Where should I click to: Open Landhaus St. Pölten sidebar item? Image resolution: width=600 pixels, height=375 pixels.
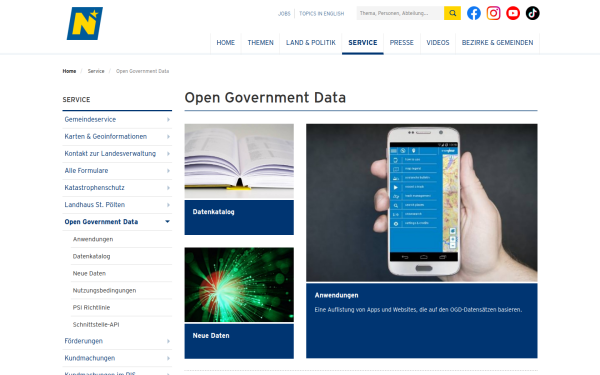[x=95, y=205]
